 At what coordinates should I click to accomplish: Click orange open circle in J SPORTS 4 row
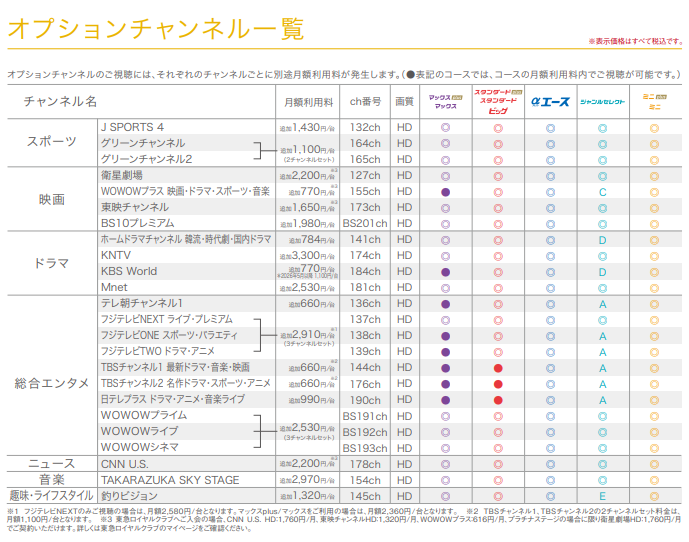click(x=654, y=128)
